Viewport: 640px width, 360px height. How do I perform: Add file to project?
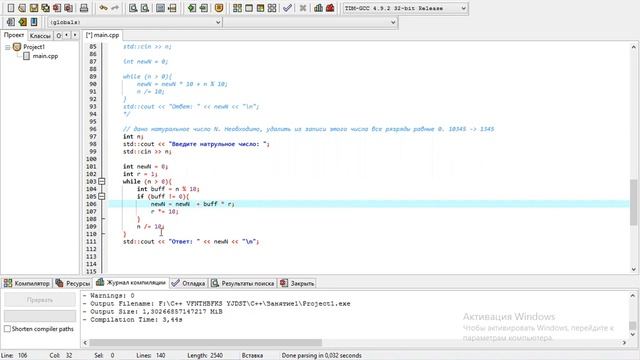[x=191, y=8]
